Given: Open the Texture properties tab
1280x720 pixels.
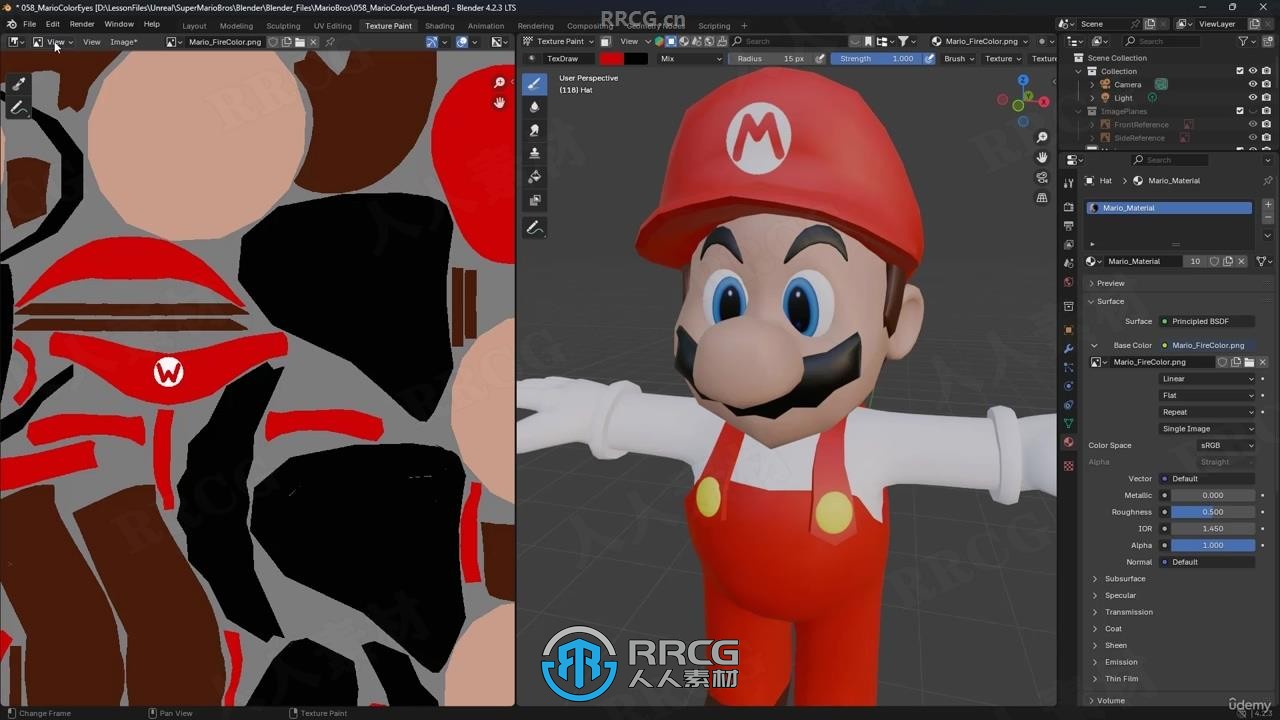Looking at the screenshot, I should [1069, 466].
